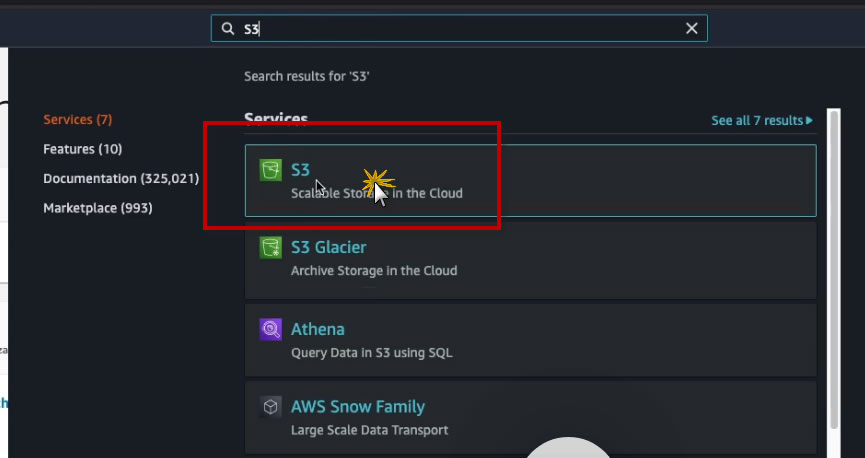
Task: Click the purple Athena service icon
Action: 270,329
